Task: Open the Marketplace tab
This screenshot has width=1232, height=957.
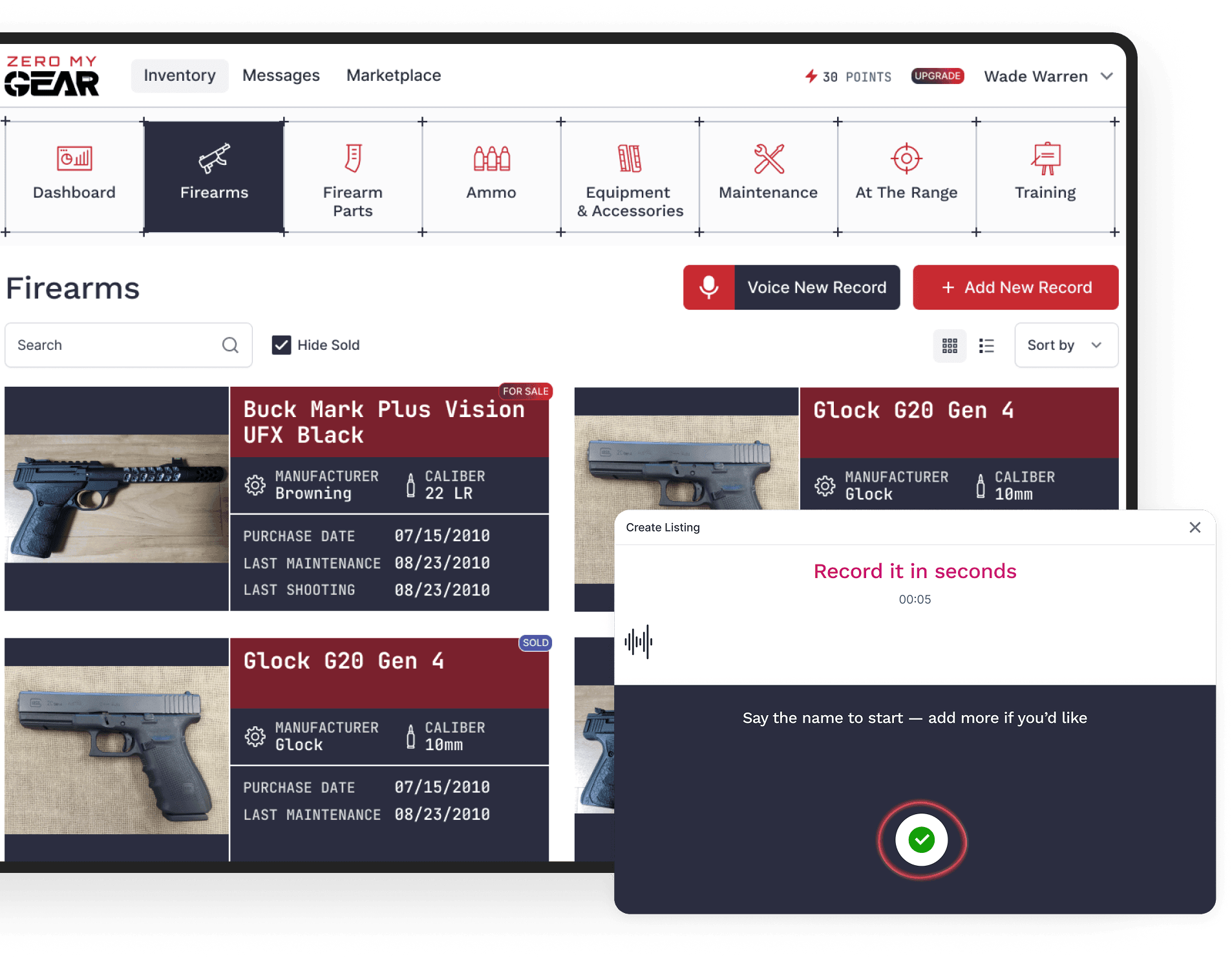Action: click(x=394, y=76)
